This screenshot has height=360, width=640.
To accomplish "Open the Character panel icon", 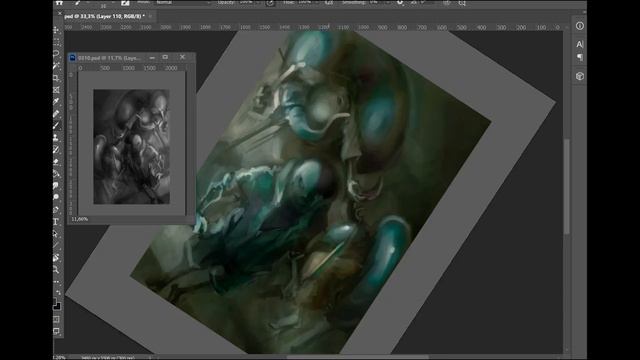I will [580, 44].
